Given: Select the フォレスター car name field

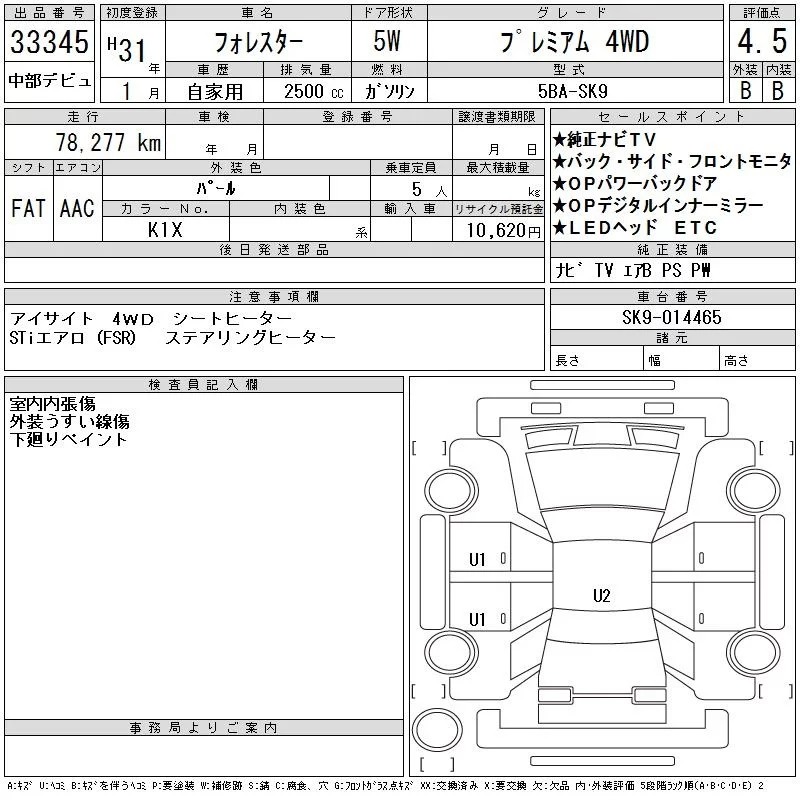Looking at the screenshot, I should pyautogui.click(x=256, y=43).
